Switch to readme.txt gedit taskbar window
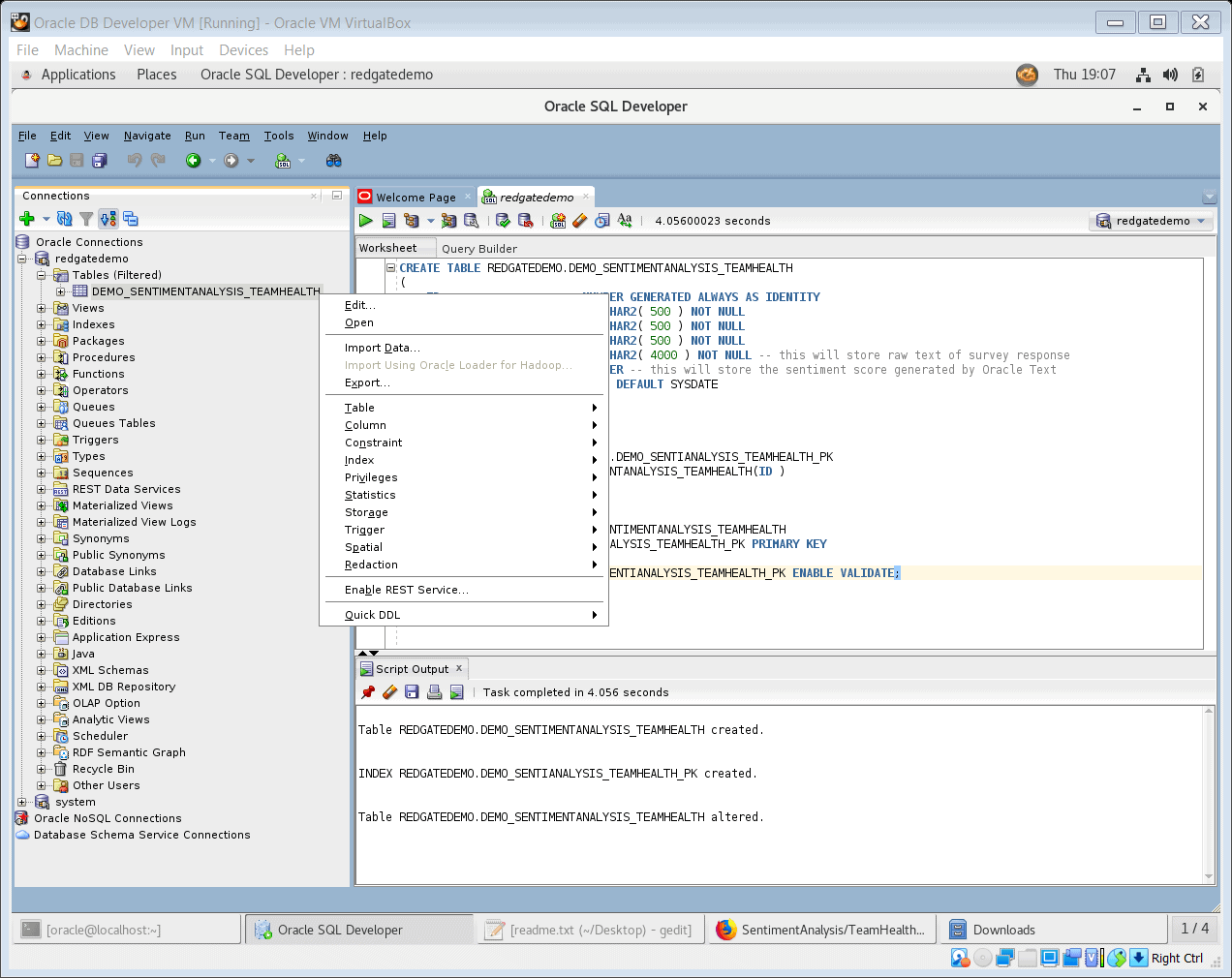This screenshot has height=978, width=1232. (590, 930)
